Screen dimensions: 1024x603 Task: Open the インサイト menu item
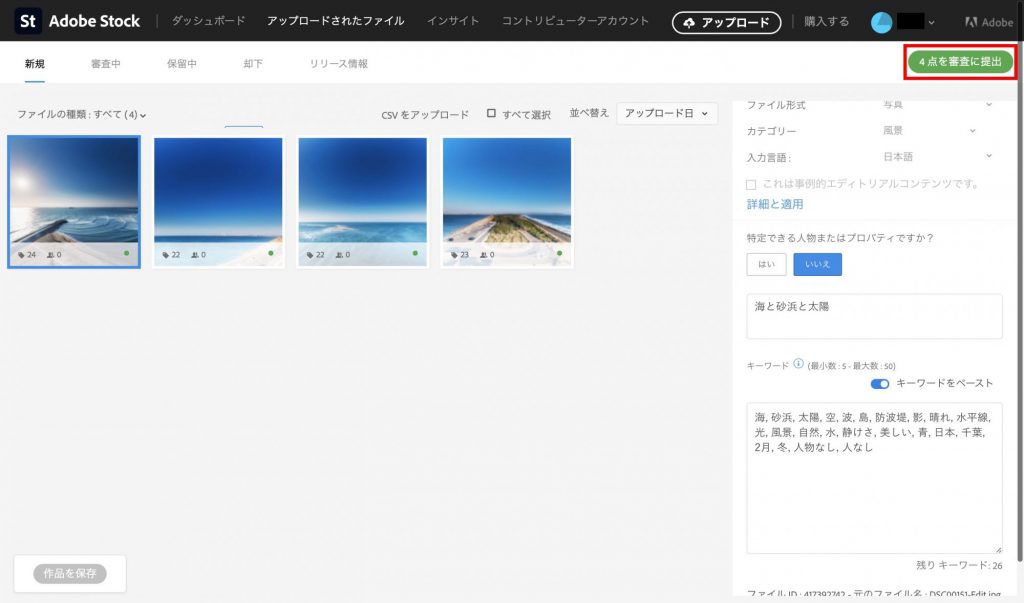click(x=452, y=21)
